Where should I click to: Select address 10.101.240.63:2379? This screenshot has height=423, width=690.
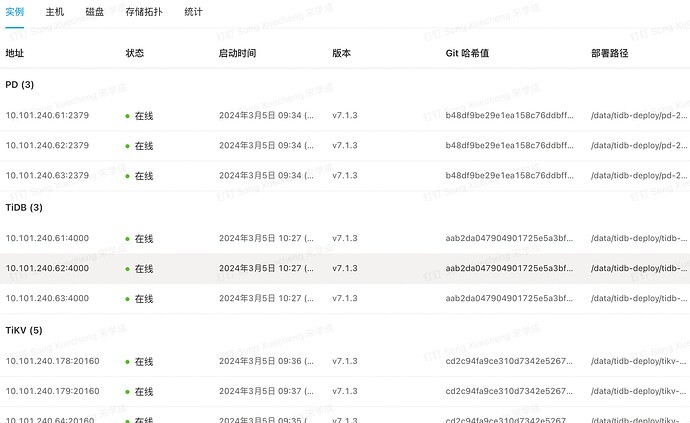click(47, 175)
